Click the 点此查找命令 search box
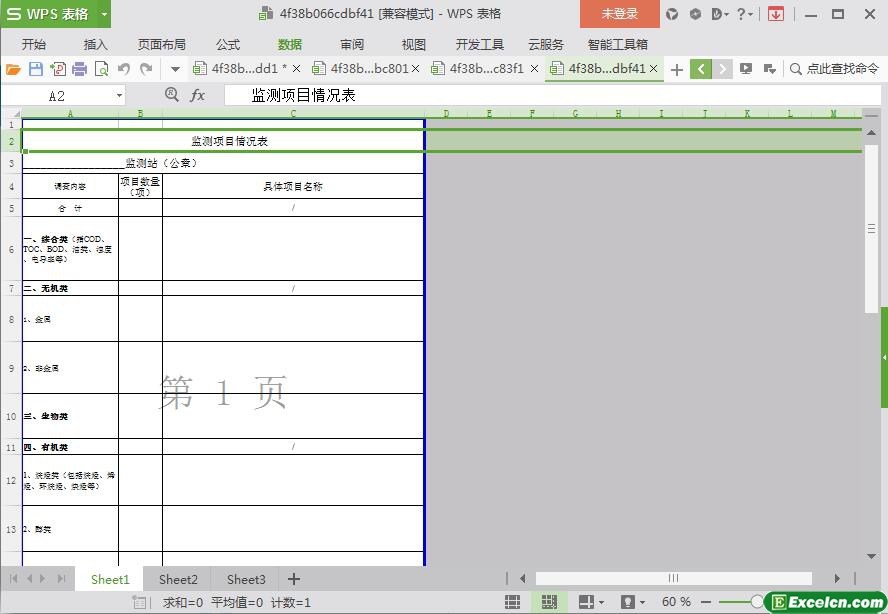888x614 pixels. pyautogui.click(x=838, y=69)
